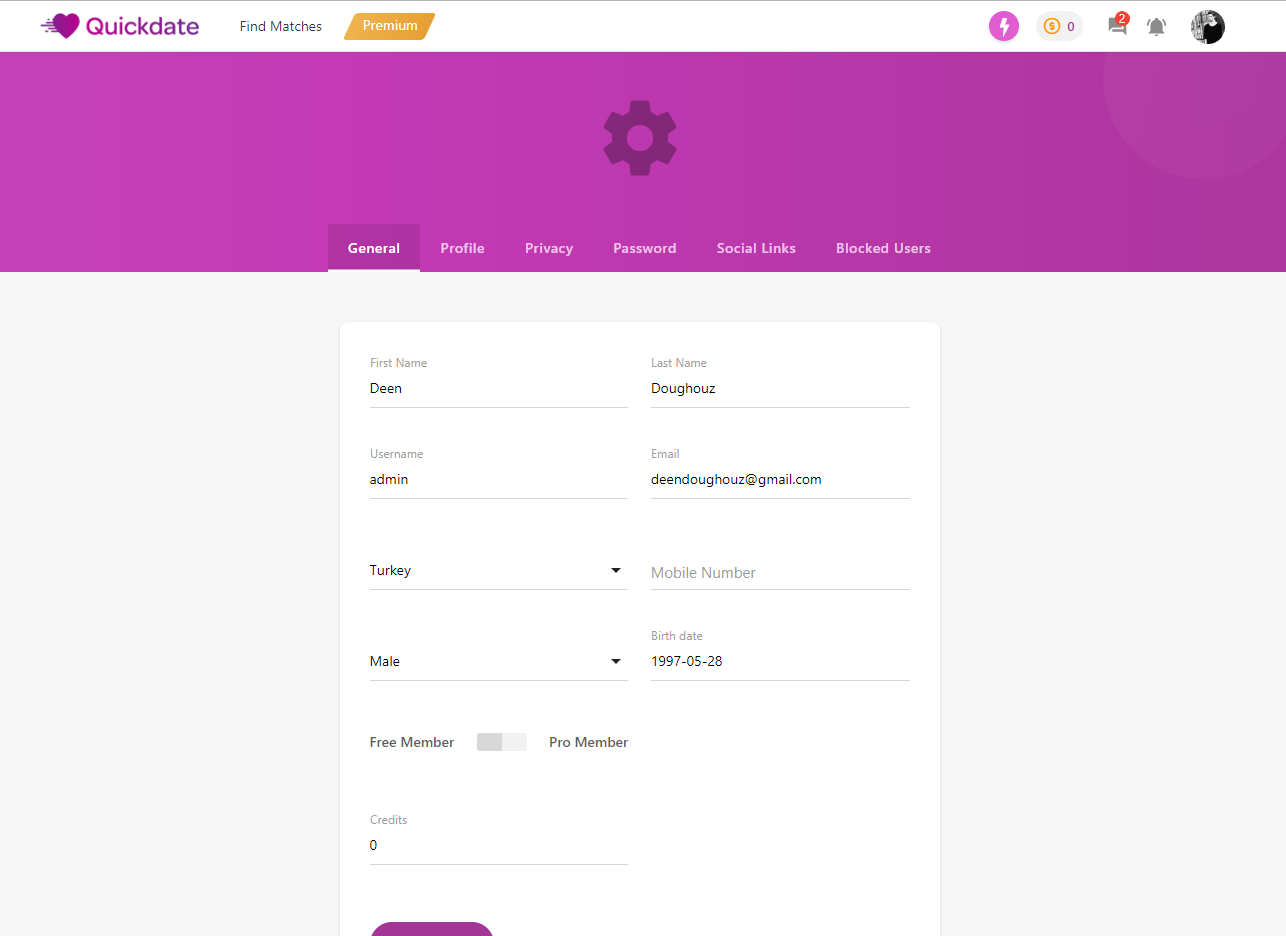Screen dimensions: 1286x936
Task: Click the Premium button
Action: coord(390,26)
